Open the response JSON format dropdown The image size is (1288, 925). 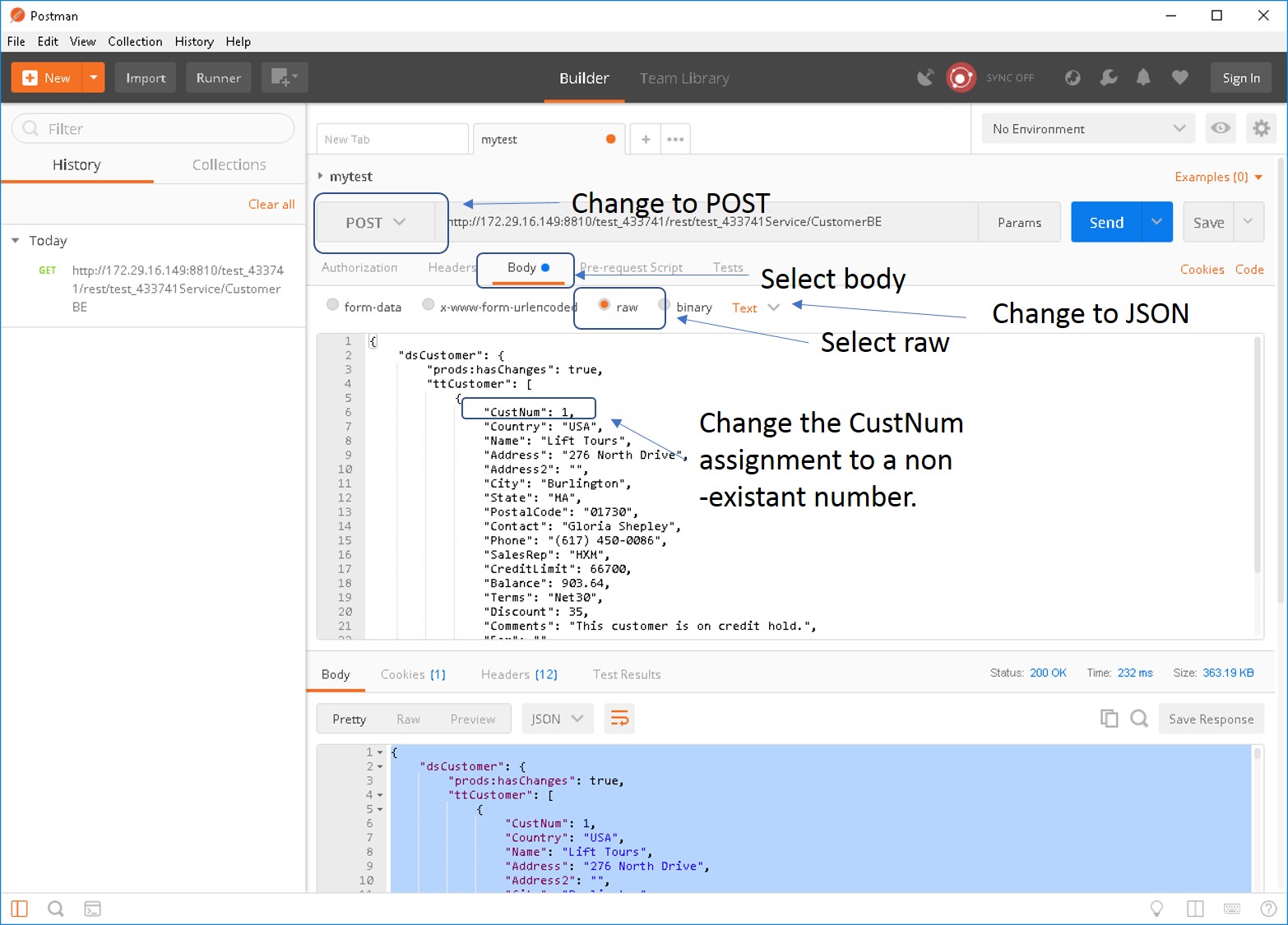(558, 719)
